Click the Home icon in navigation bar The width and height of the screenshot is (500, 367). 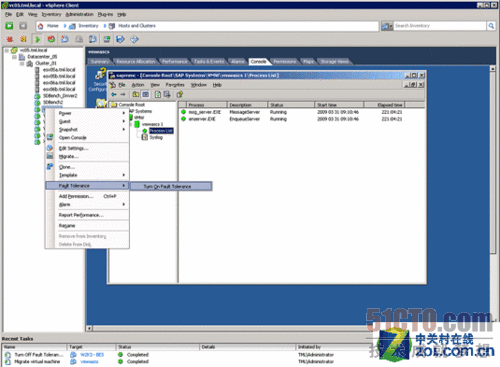click(x=41, y=26)
